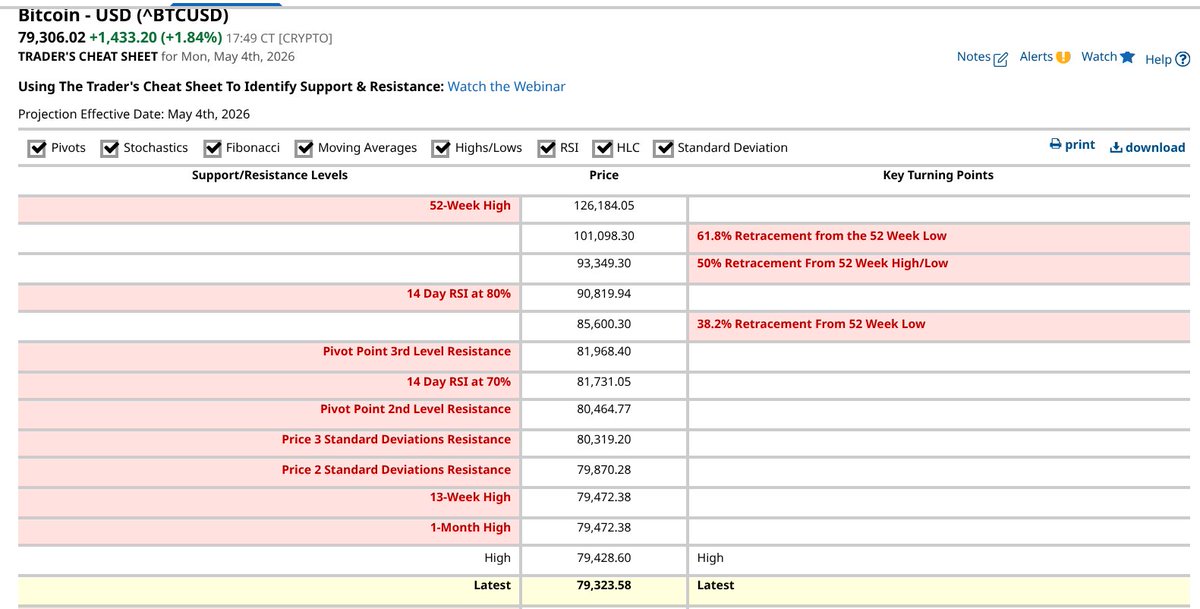Click 61.8% Retracement from the 52 Week Low

click(822, 236)
